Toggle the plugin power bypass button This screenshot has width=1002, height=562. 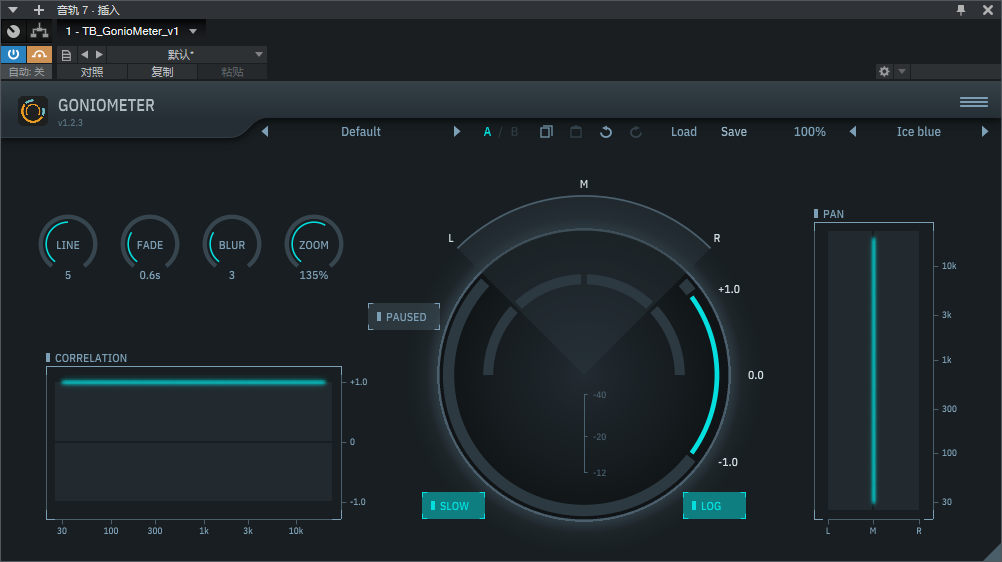click(13, 54)
